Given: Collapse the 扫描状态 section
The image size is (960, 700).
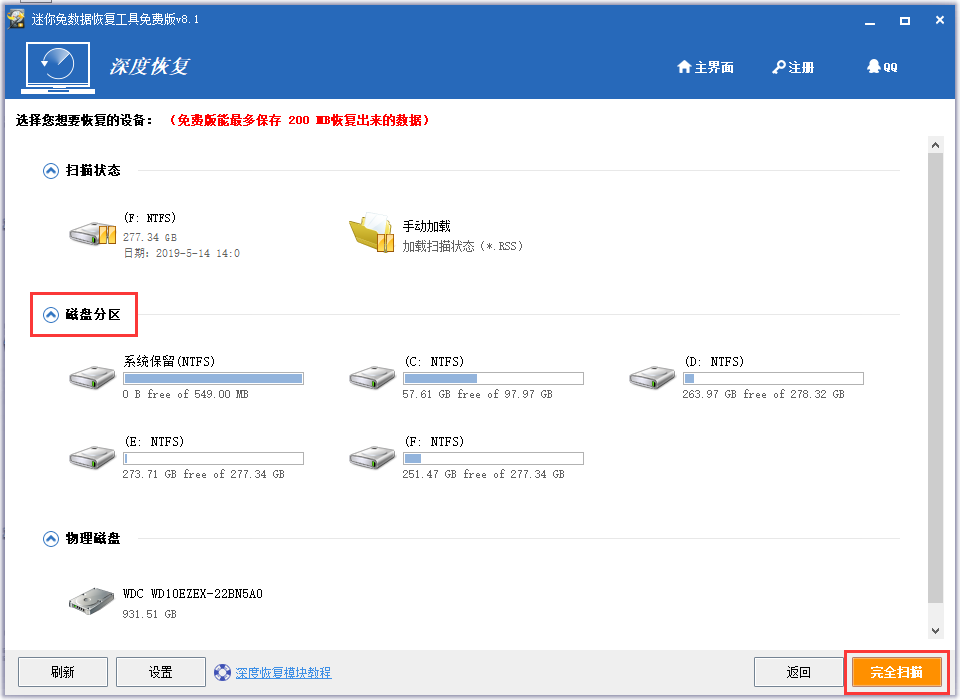Looking at the screenshot, I should click(51, 171).
